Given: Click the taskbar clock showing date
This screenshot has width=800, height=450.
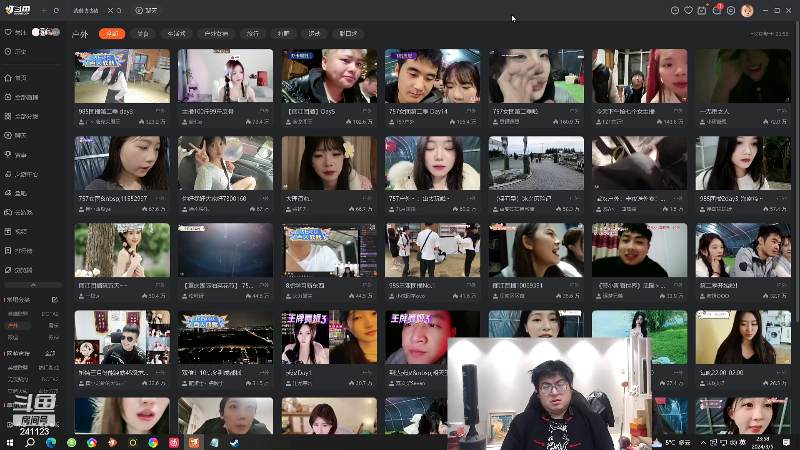Looking at the screenshot, I should 763,442.
